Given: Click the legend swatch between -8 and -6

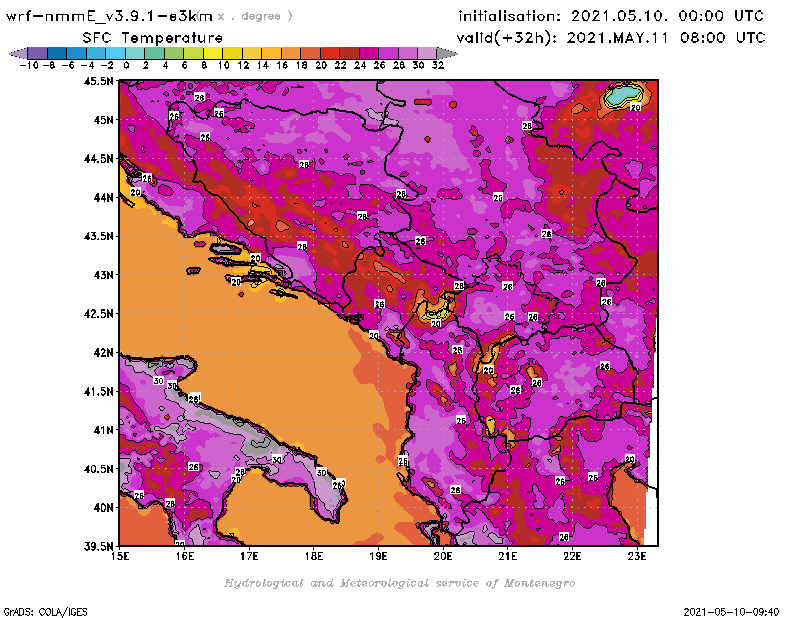Looking at the screenshot, I should point(57,53).
